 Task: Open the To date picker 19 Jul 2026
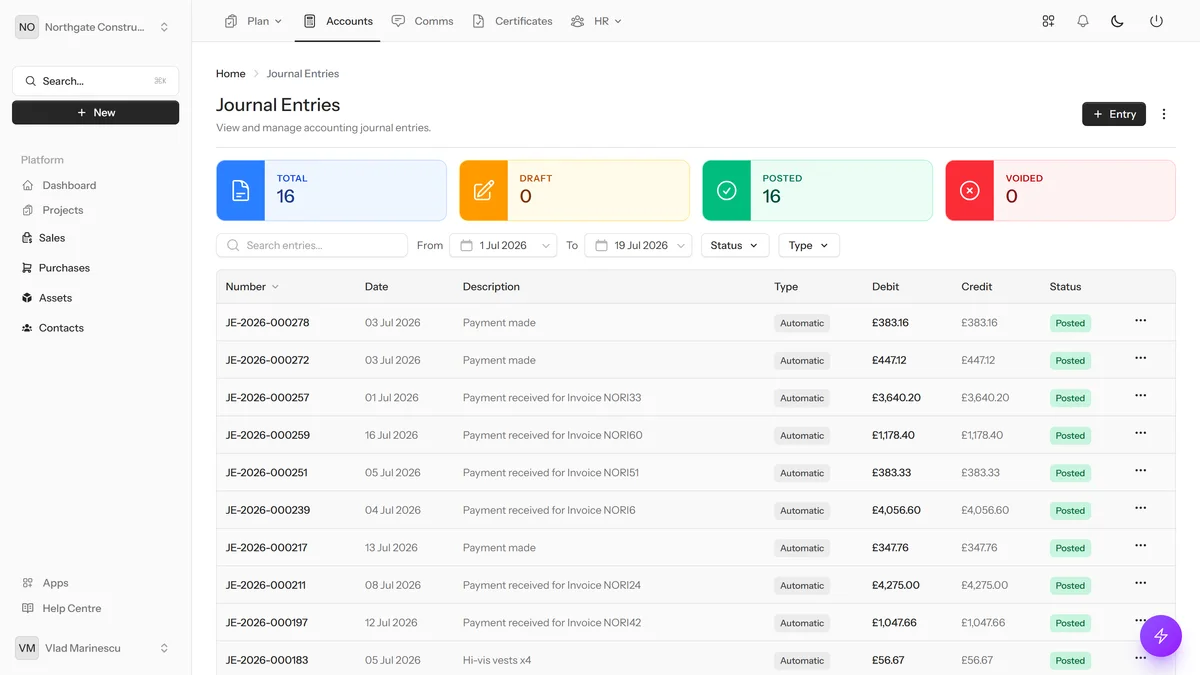pyautogui.click(x=638, y=245)
